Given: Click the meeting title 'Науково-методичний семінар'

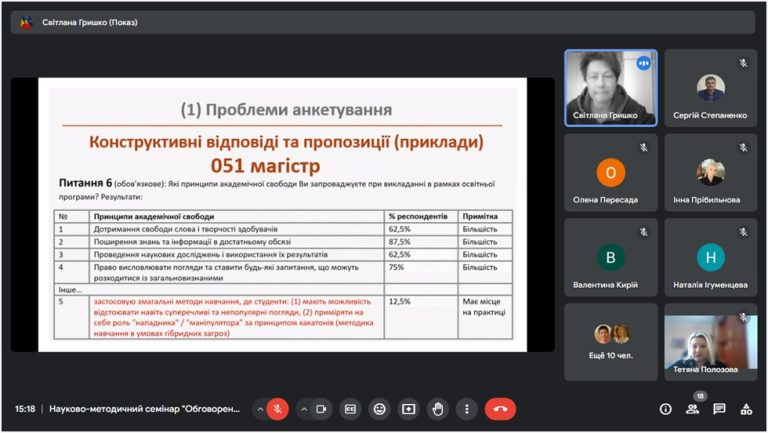Looking at the screenshot, I should pyautogui.click(x=144, y=409).
